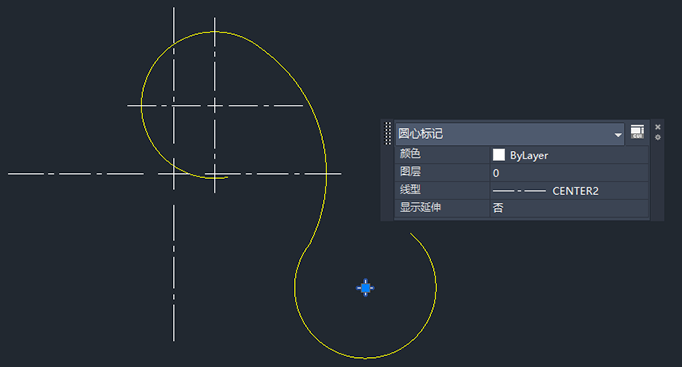Click the linetype dash preview next to CENTER2
This screenshot has height=367, width=682.
point(519,191)
